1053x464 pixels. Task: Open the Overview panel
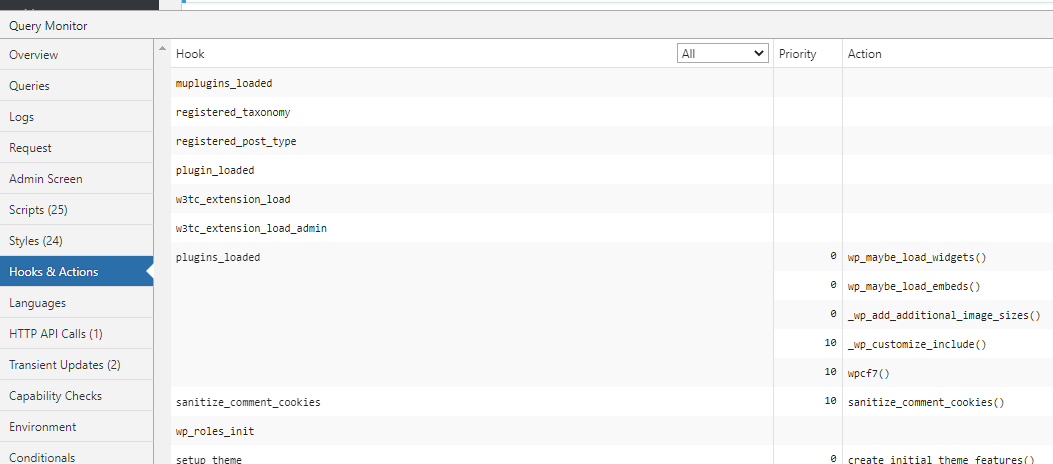[77, 54]
